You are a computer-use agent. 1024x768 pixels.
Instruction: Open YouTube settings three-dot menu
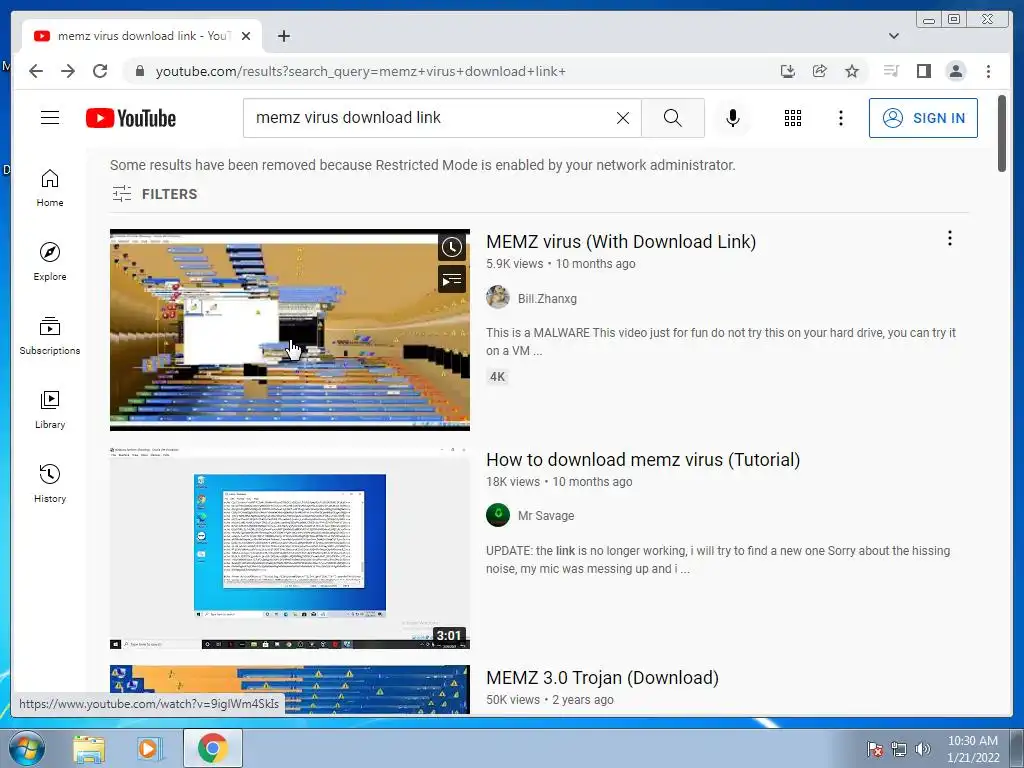point(840,118)
